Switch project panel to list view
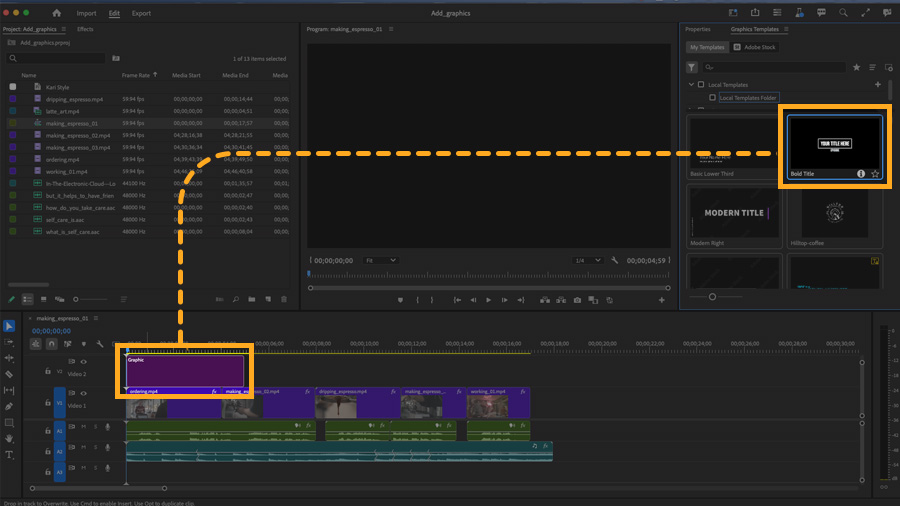The image size is (900, 506). 28,299
